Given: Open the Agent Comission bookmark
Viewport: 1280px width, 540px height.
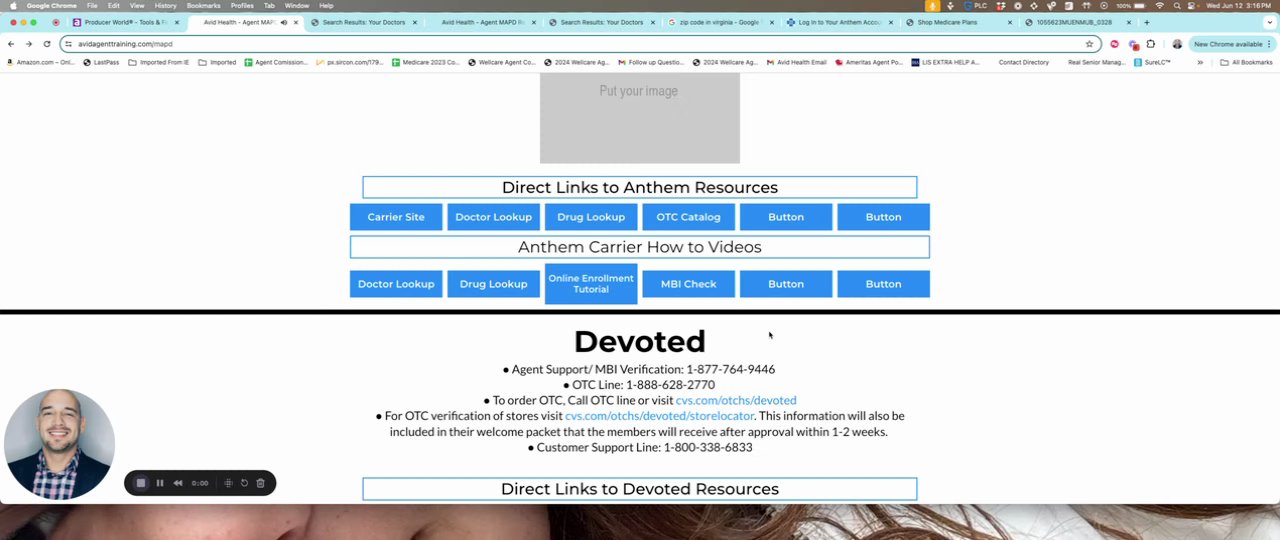Looking at the screenshot, I should point(276,62).
